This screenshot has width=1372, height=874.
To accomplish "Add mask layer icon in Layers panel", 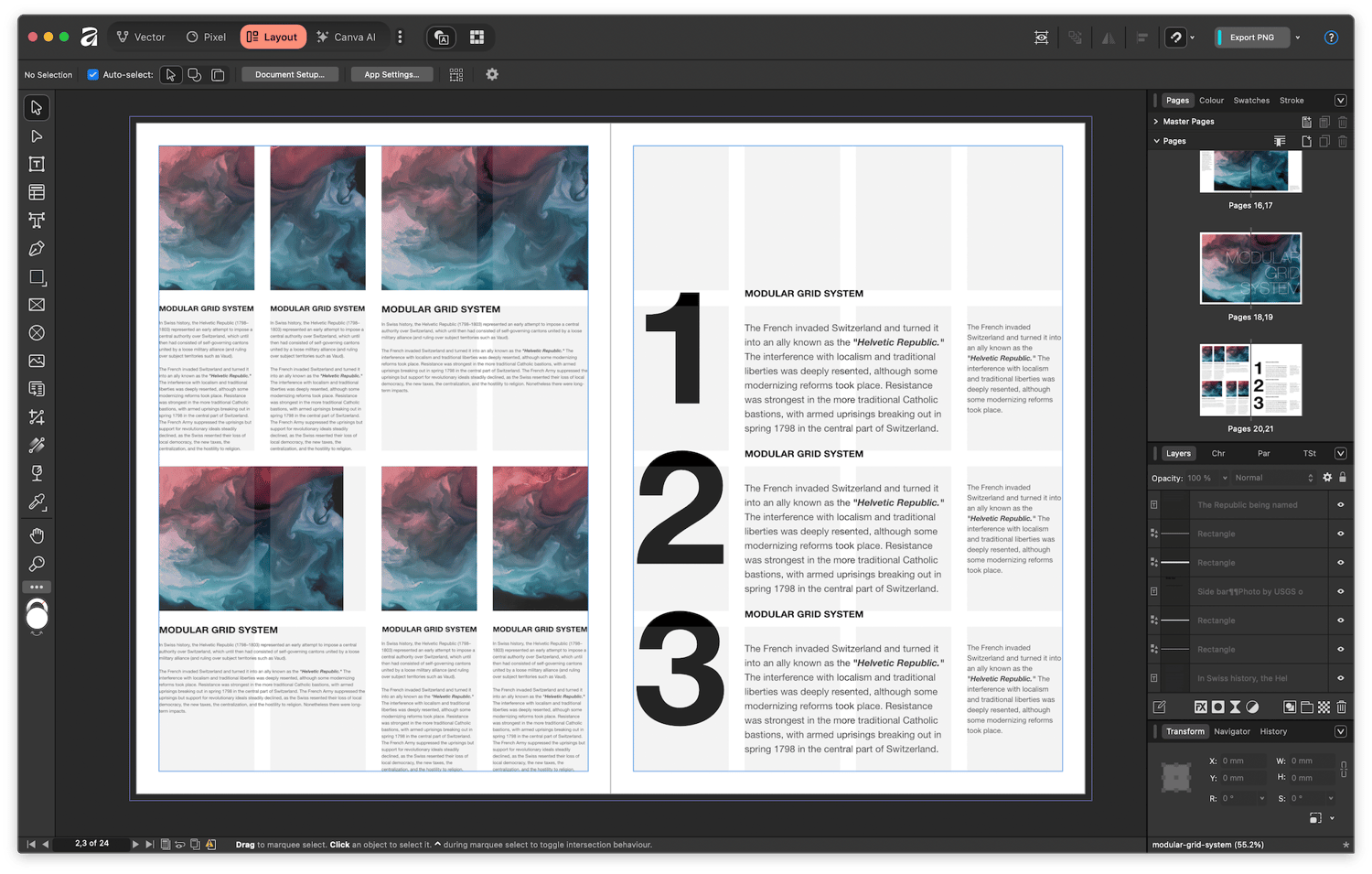I will pyautogui.click(x=1218, y=707).
